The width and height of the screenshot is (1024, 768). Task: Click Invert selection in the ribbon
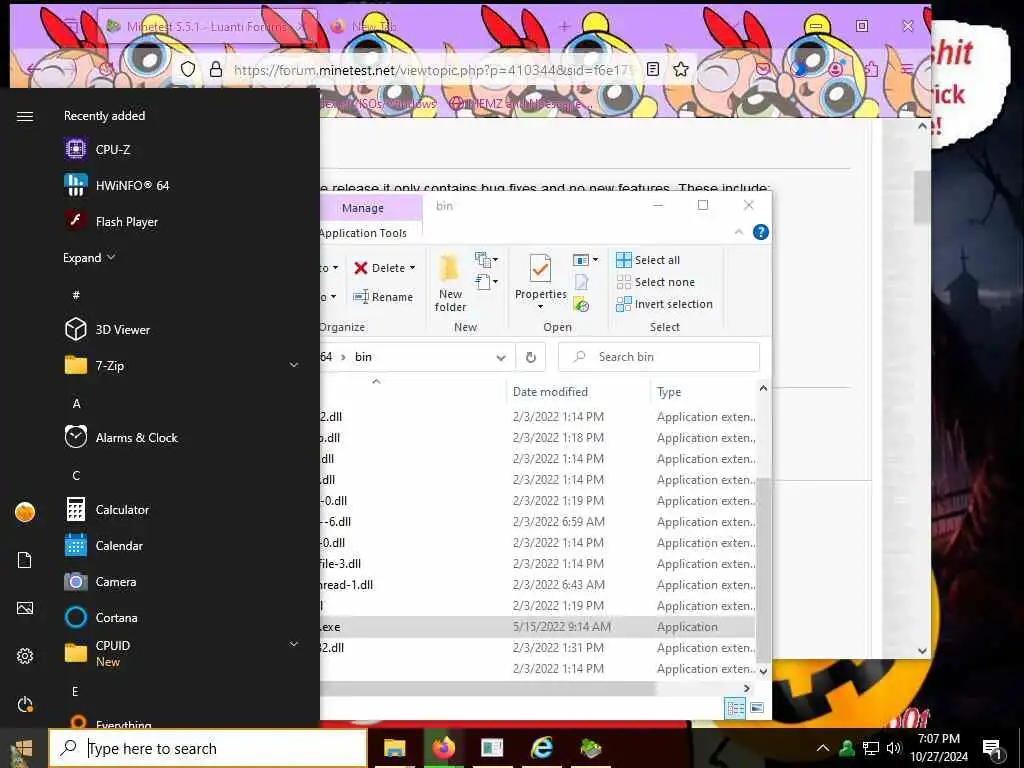[664, 304]
